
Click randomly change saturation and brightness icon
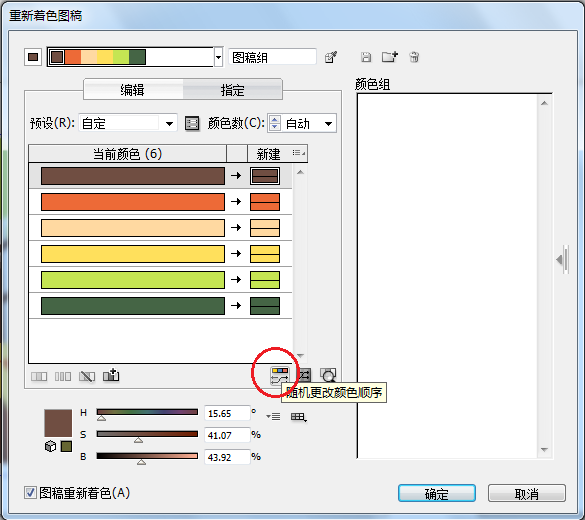[x=304, y=375]
